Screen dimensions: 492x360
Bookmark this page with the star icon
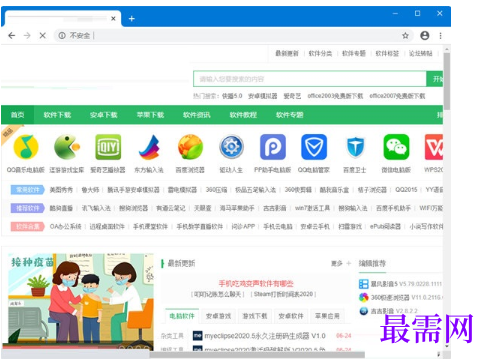(405, 35)
